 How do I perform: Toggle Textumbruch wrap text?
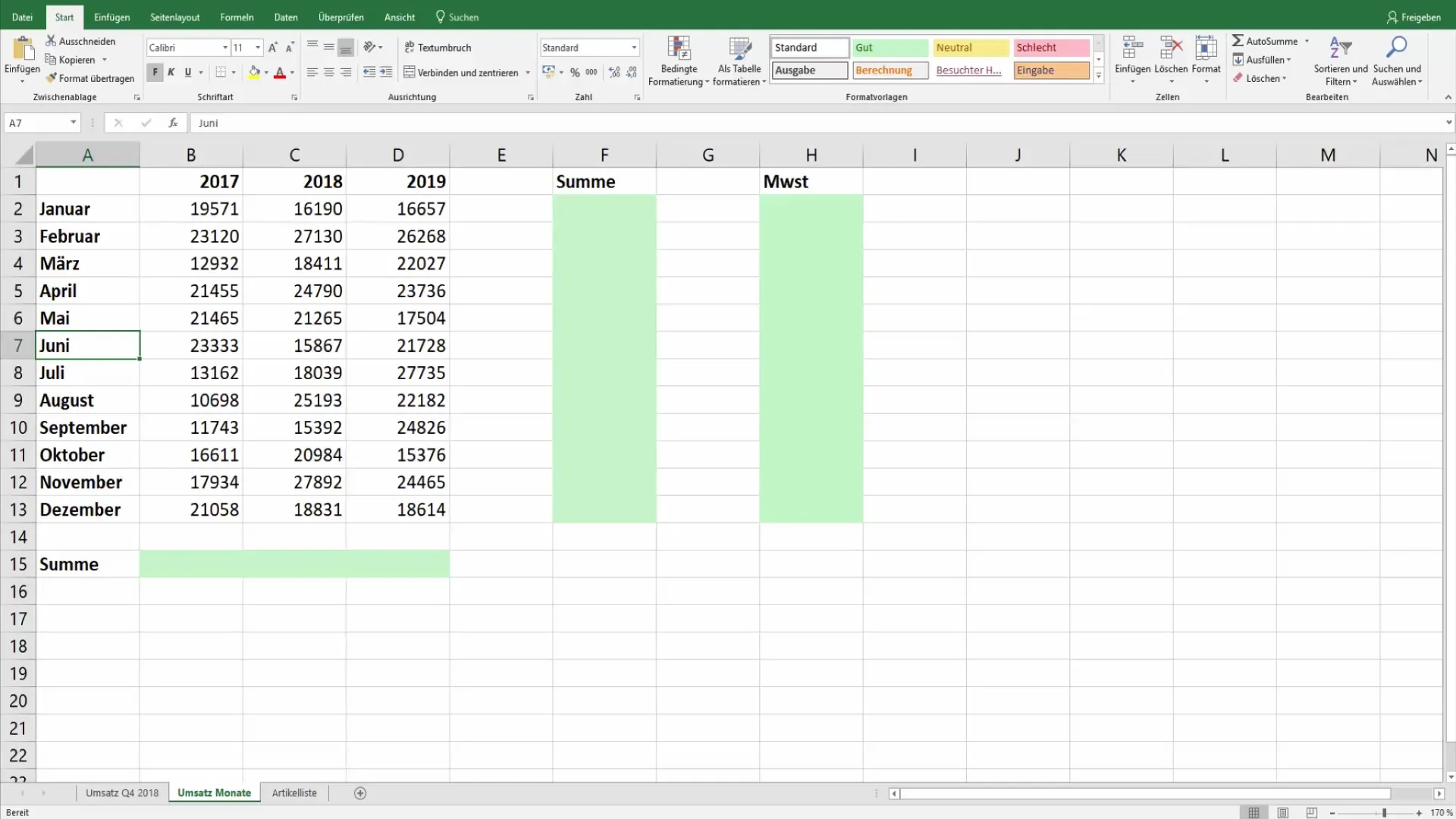coord(438,47)
